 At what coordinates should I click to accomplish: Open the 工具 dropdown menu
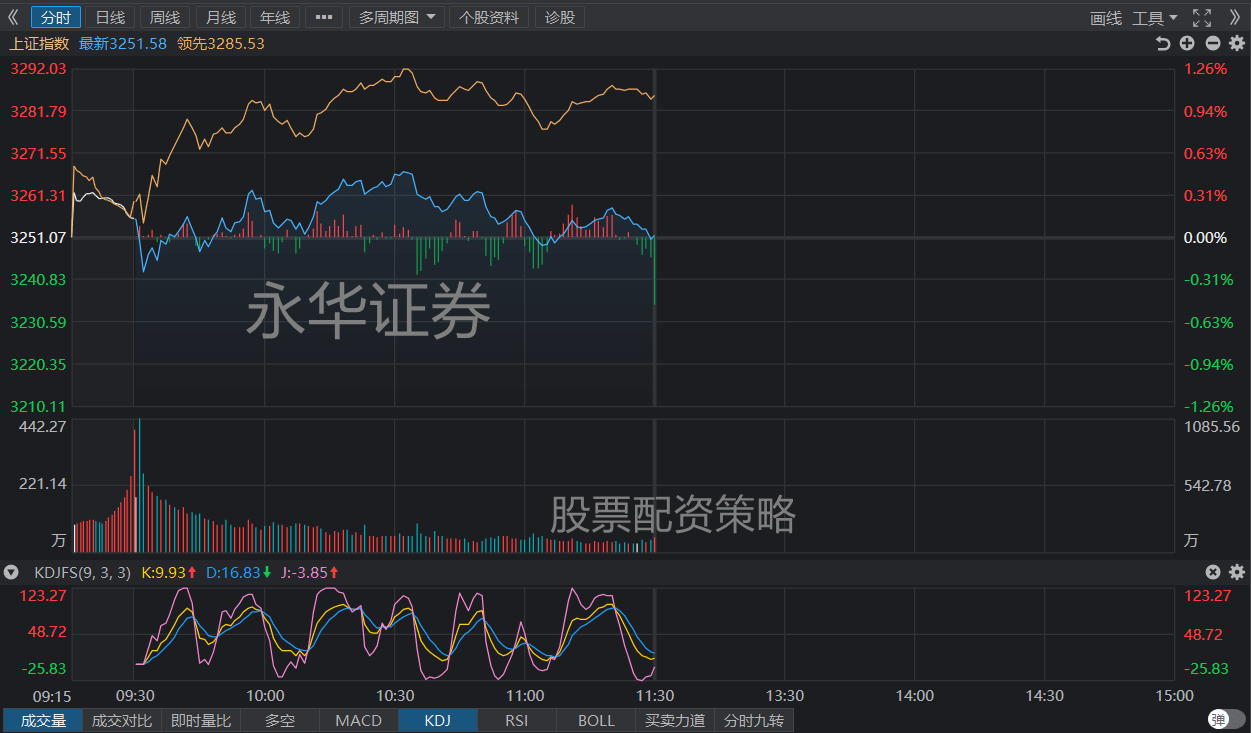click(x=1154, y=18)
